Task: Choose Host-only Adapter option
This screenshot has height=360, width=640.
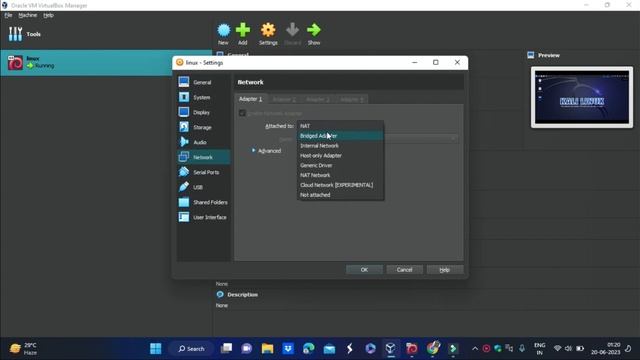Action: [x=340, y=155]
